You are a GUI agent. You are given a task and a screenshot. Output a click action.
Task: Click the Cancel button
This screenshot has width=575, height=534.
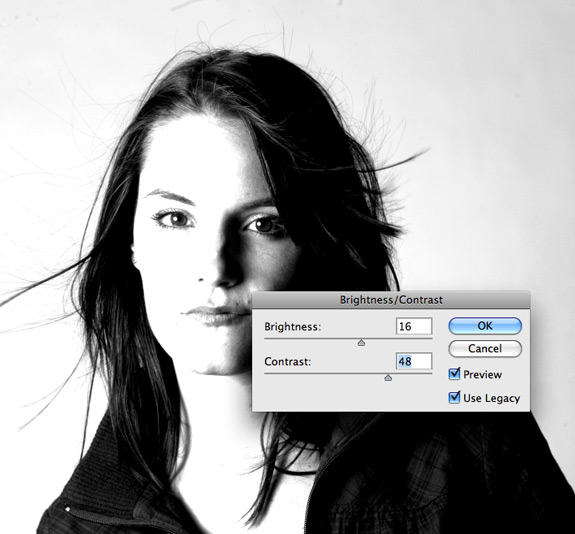click(x=485, y=348)
